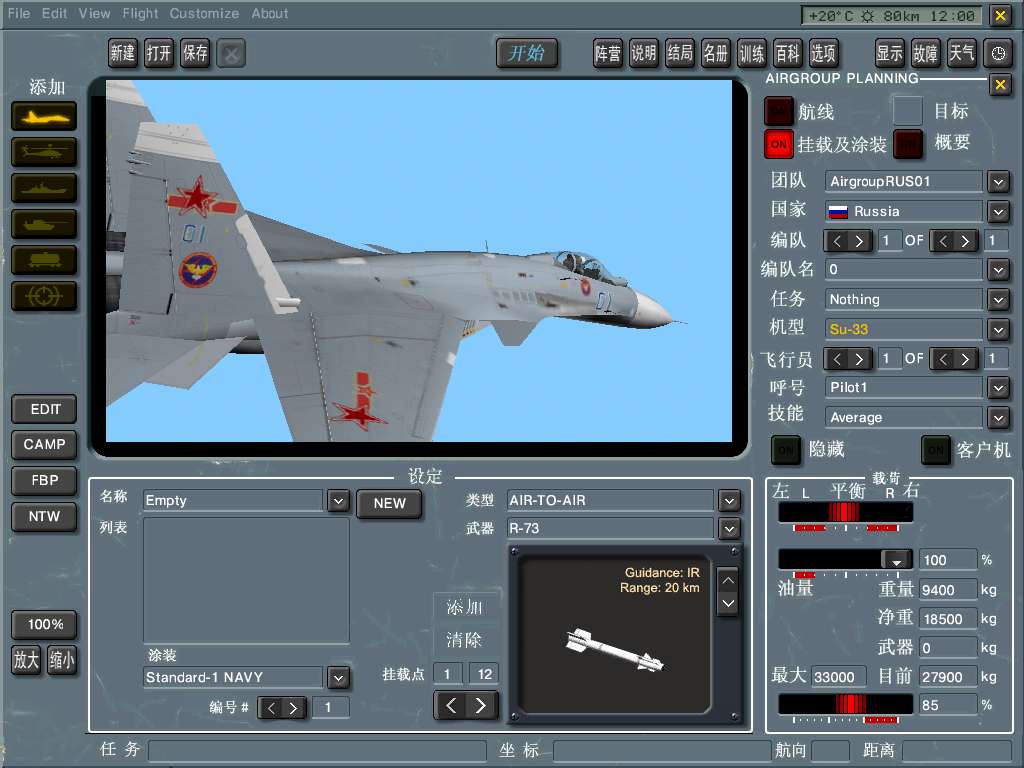The height and width of the screenshot is (768, 1024).
Task: Increase the 编号 # number stepper
Action: tap(294, 707)
